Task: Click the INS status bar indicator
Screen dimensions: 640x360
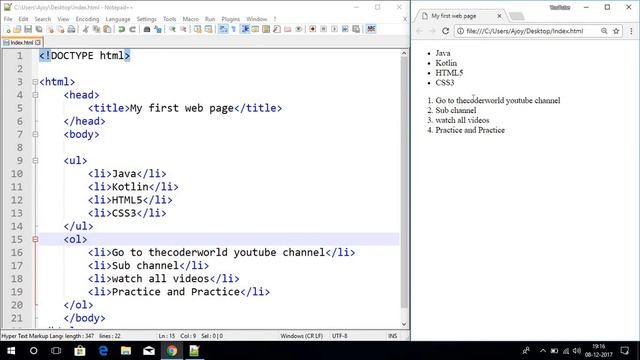Action: pyautogui.click(x=393, y=336)
